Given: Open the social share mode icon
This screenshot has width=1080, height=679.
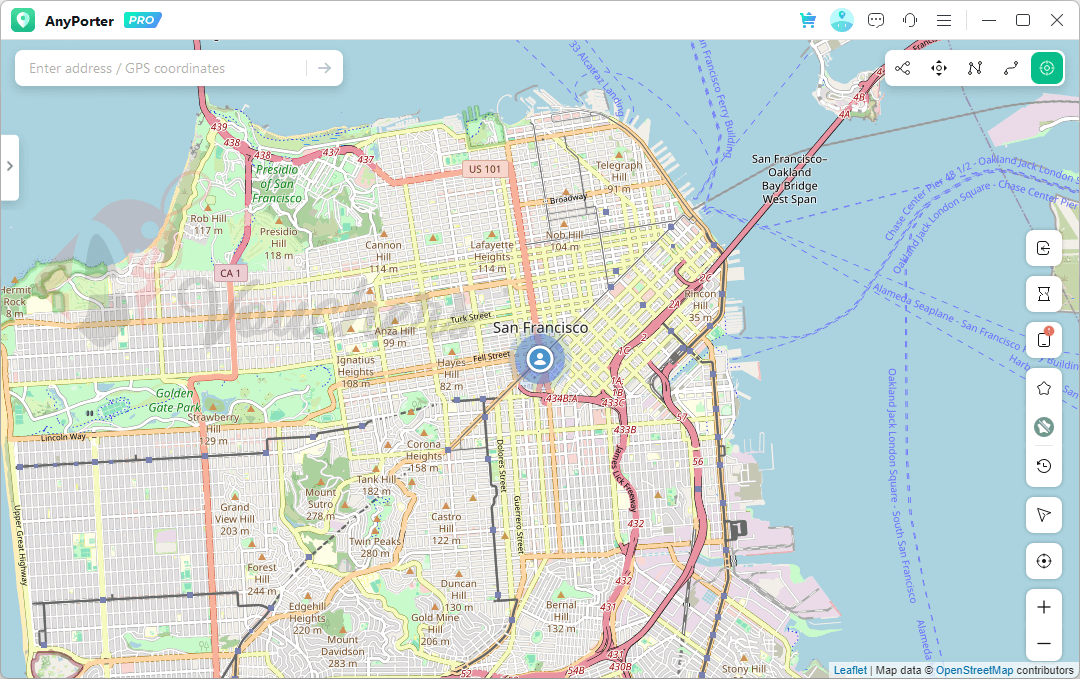Looking at the screenshot, I should click(903, 68).
